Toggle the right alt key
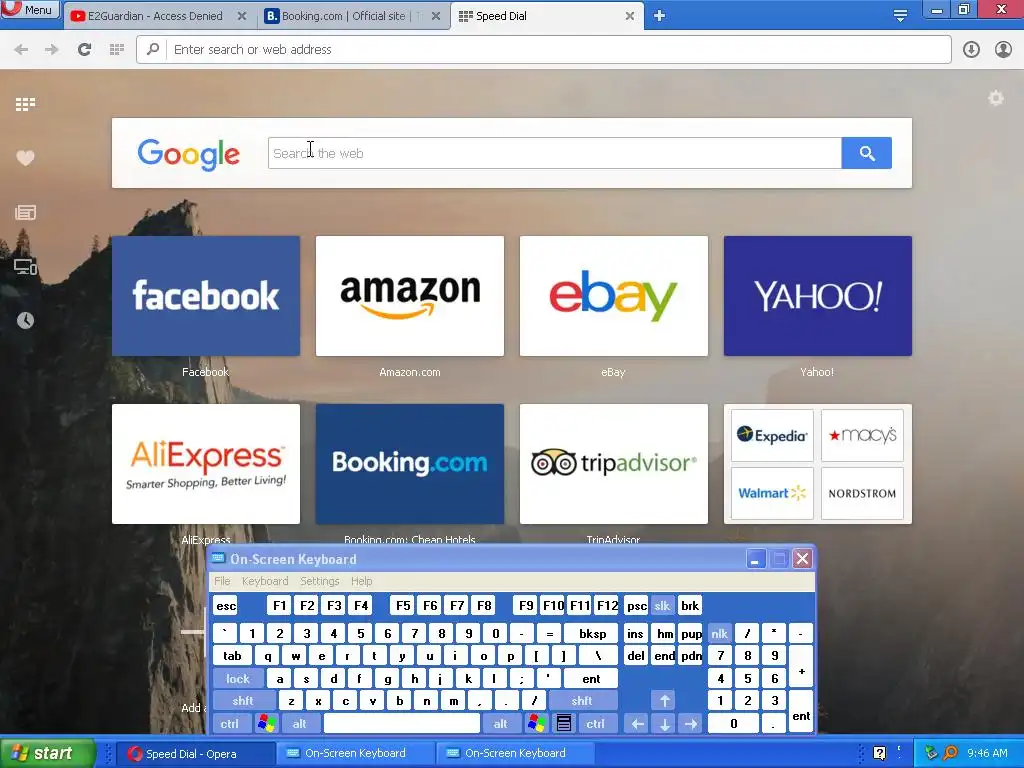 click(x=500, y=724)
